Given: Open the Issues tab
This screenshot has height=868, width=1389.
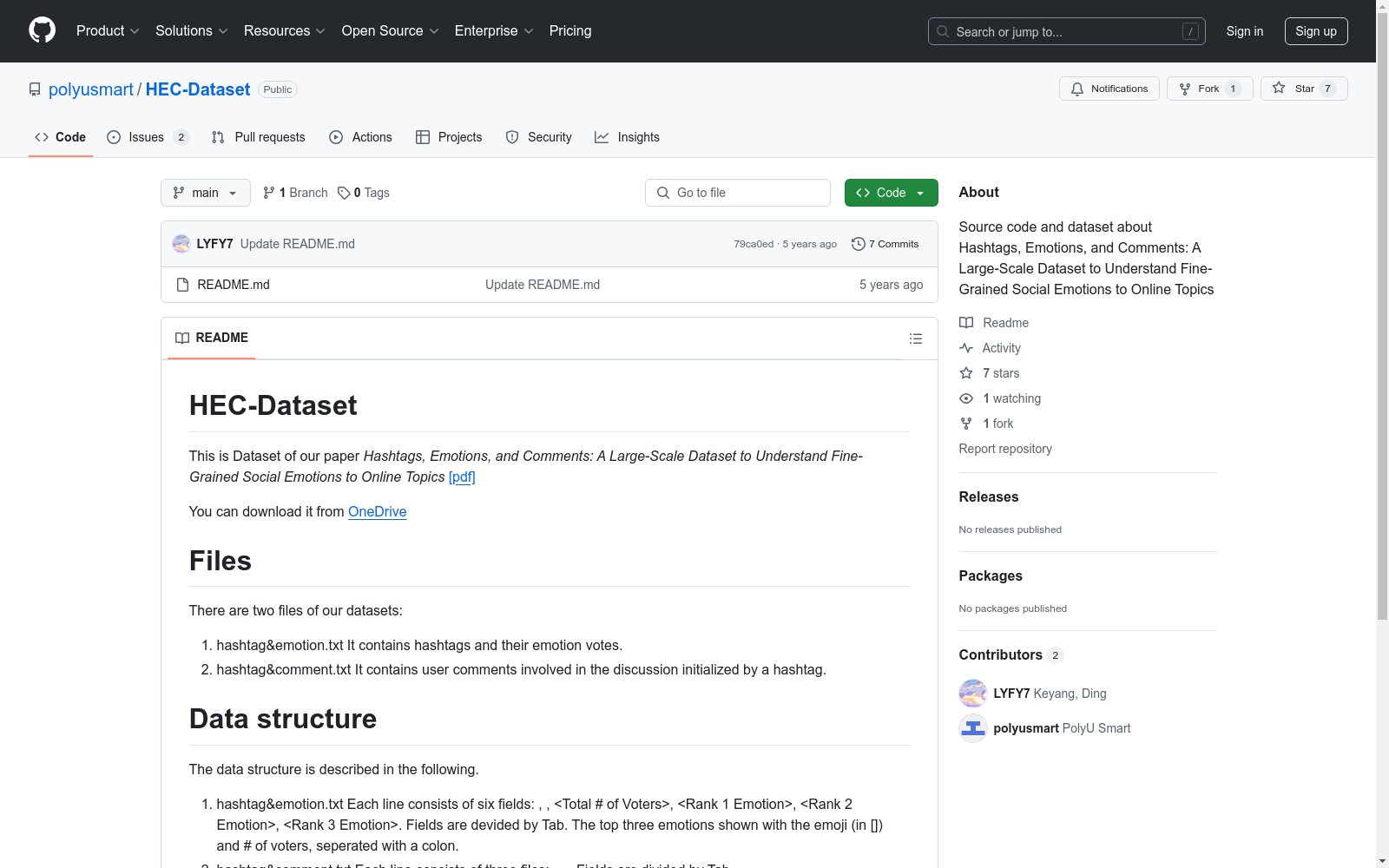Looking at the screenshot, I should click(x=148, y=137).
